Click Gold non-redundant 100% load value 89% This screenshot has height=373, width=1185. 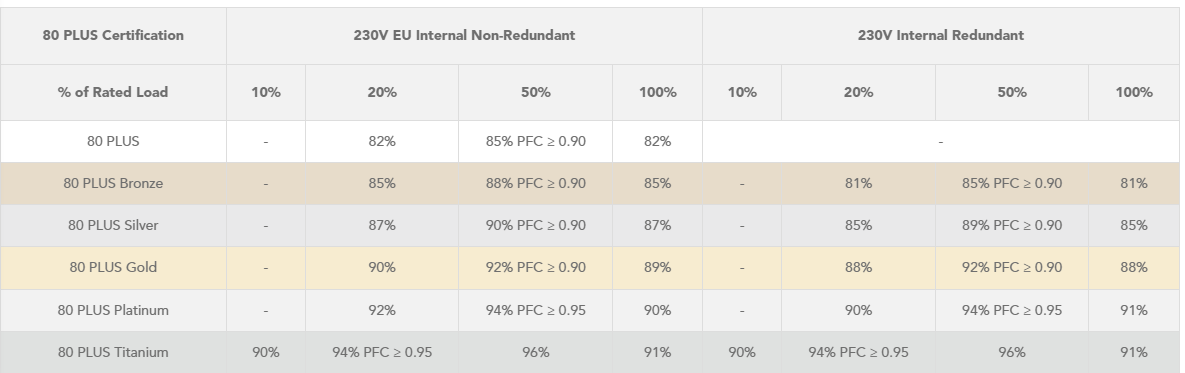pyautogui.click(x=657, y=267)
